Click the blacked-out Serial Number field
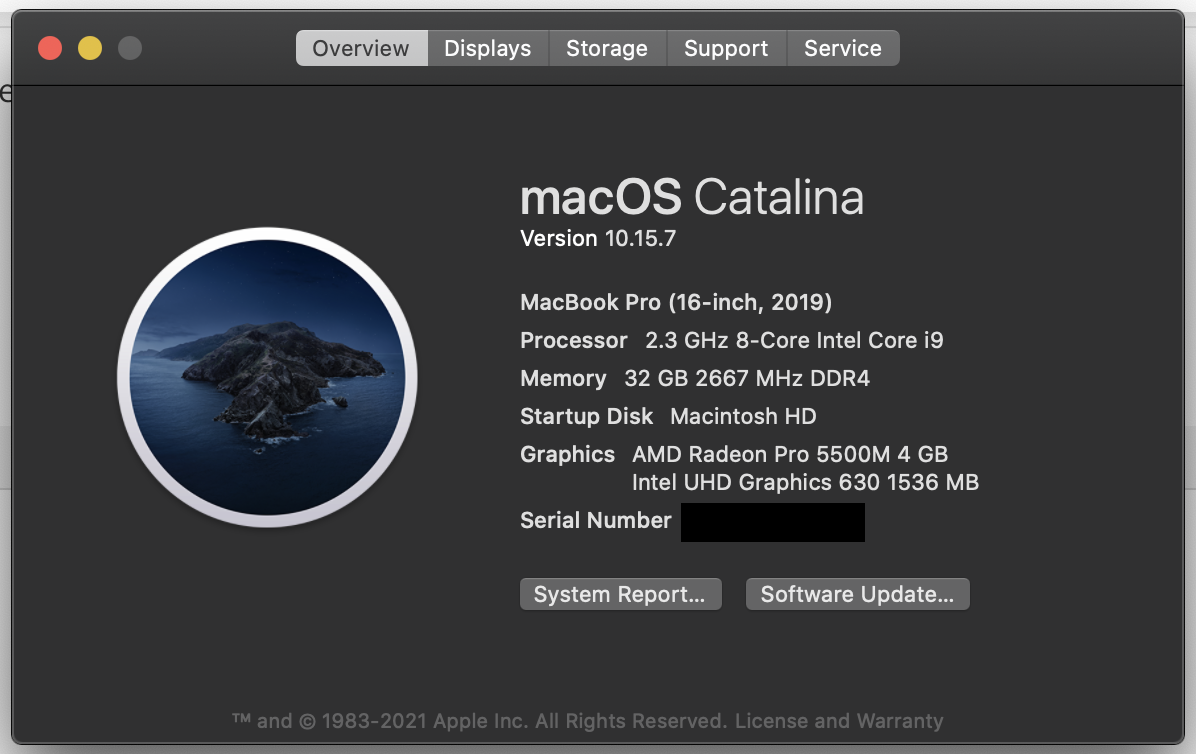This screenshot has height=754, width=1196. (x=772, y=522)
